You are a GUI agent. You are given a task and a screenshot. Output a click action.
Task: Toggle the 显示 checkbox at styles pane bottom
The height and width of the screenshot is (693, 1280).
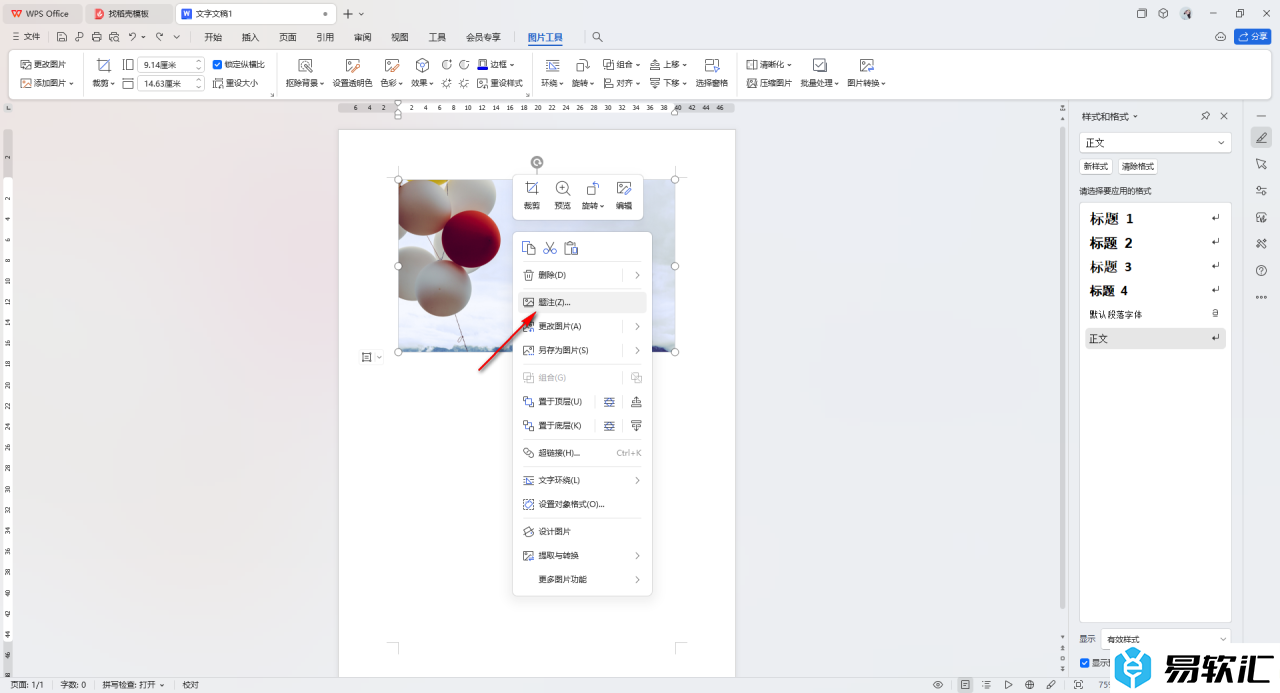(1085, 662)
